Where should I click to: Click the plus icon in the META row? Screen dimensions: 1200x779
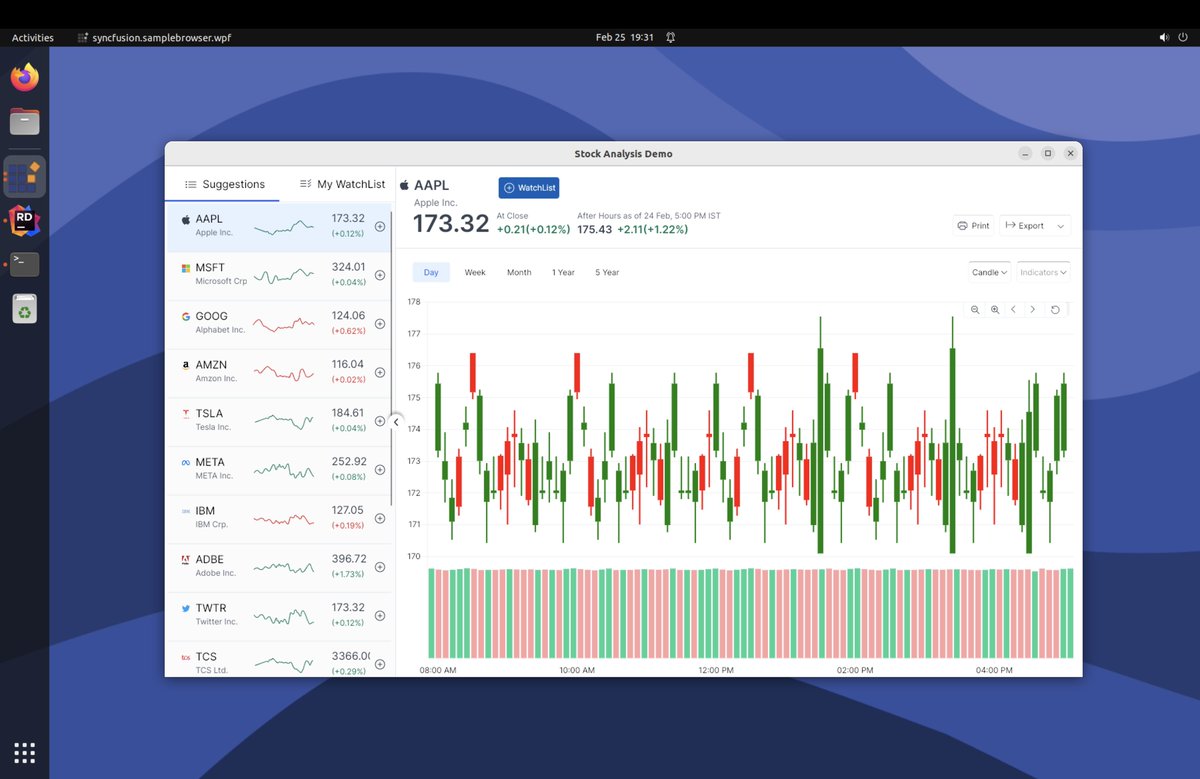pos(380,470)
